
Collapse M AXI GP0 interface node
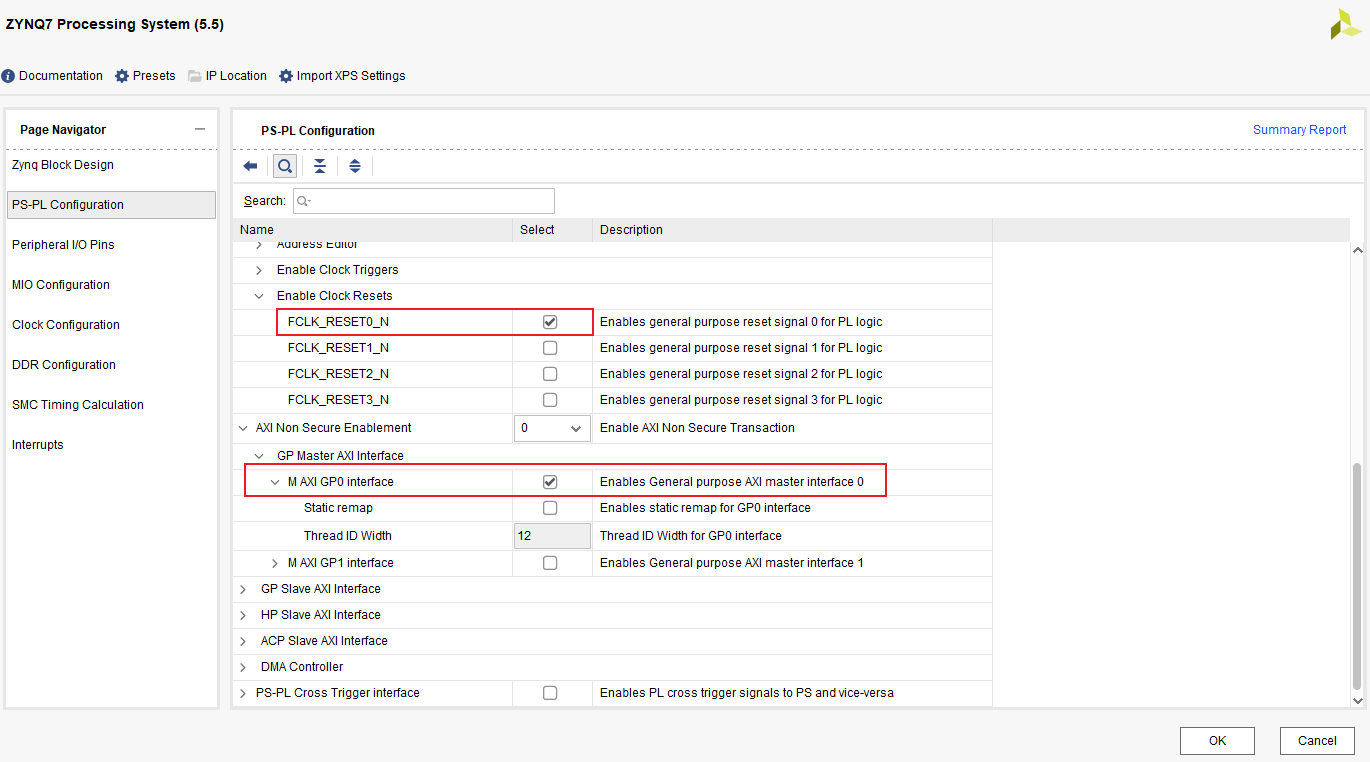point(275,482)
